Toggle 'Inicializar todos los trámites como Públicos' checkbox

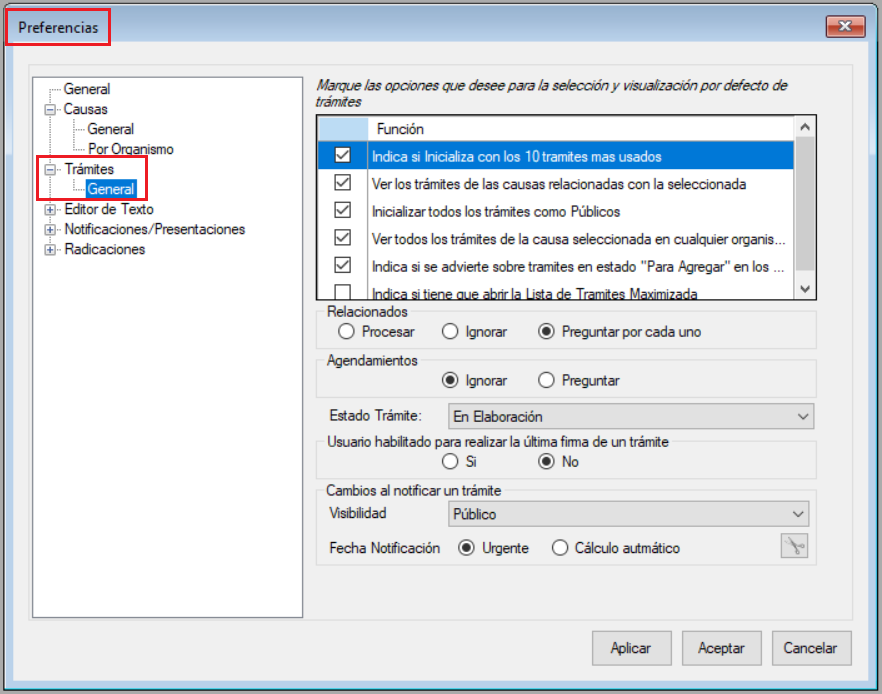coord(343,211)
